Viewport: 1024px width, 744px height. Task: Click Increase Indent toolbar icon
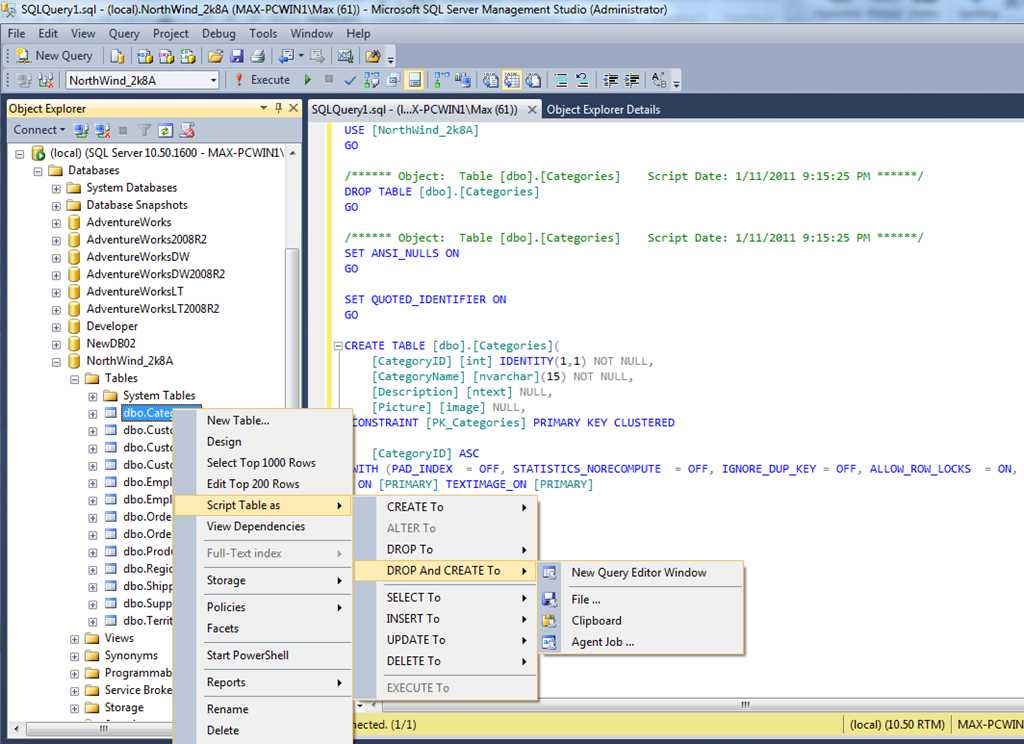point(632,80)
